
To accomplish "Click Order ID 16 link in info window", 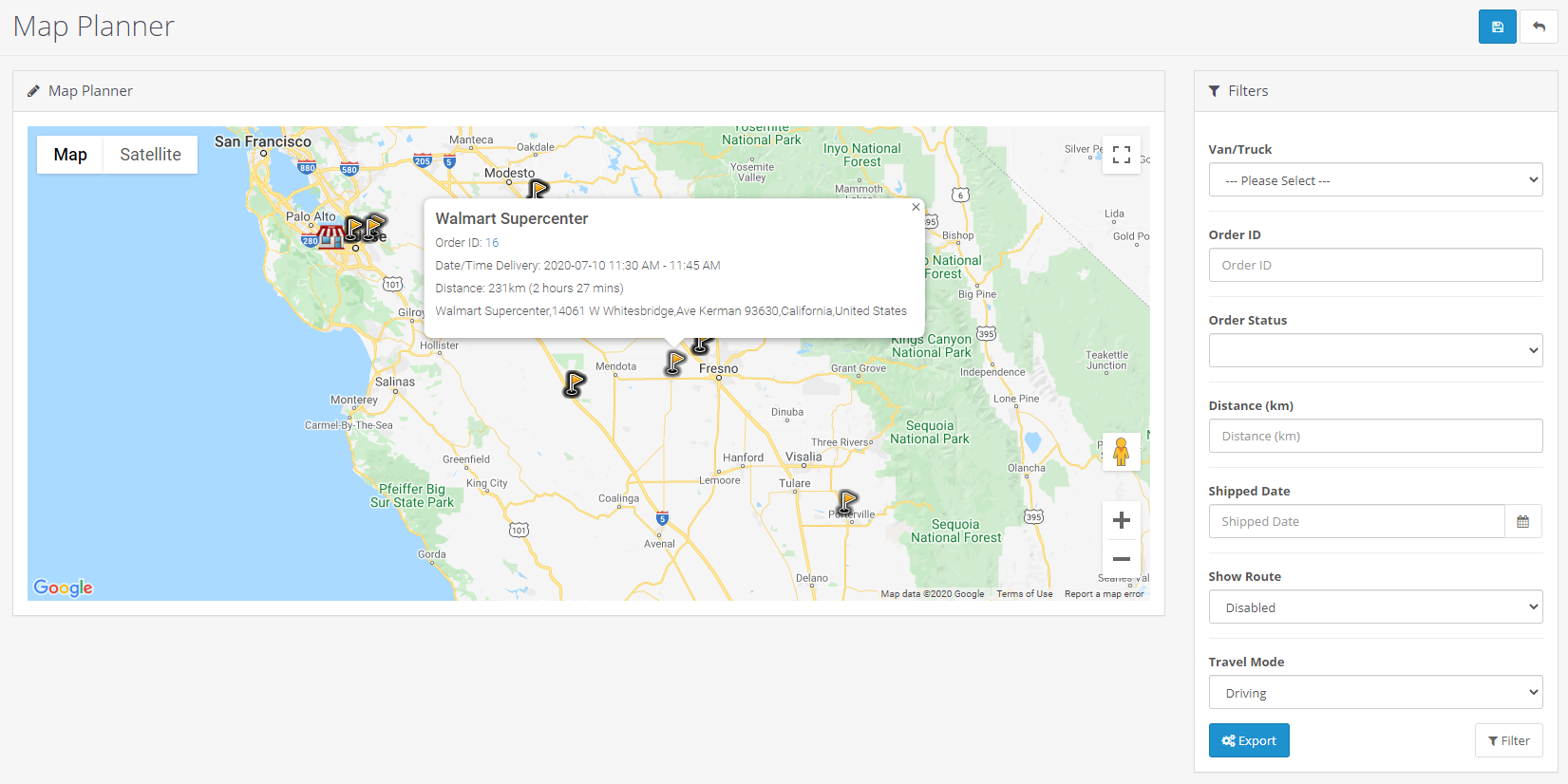I will click(x=492, y=243).
